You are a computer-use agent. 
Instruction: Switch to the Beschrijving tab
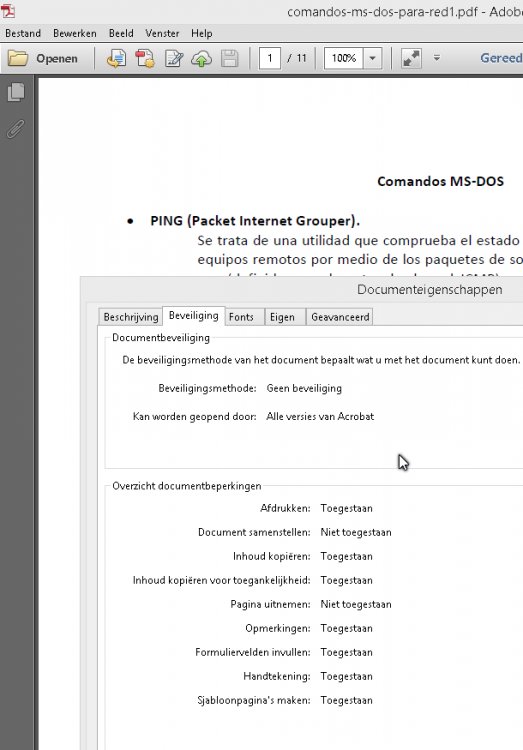[x=131, y=317]
